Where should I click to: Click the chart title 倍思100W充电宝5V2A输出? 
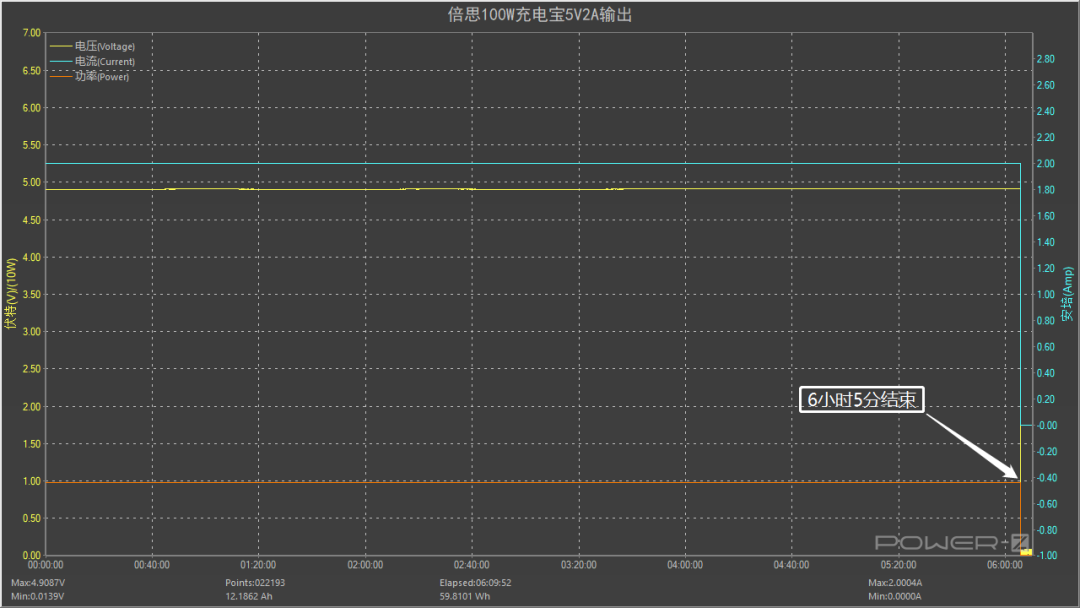click(540, 14)
